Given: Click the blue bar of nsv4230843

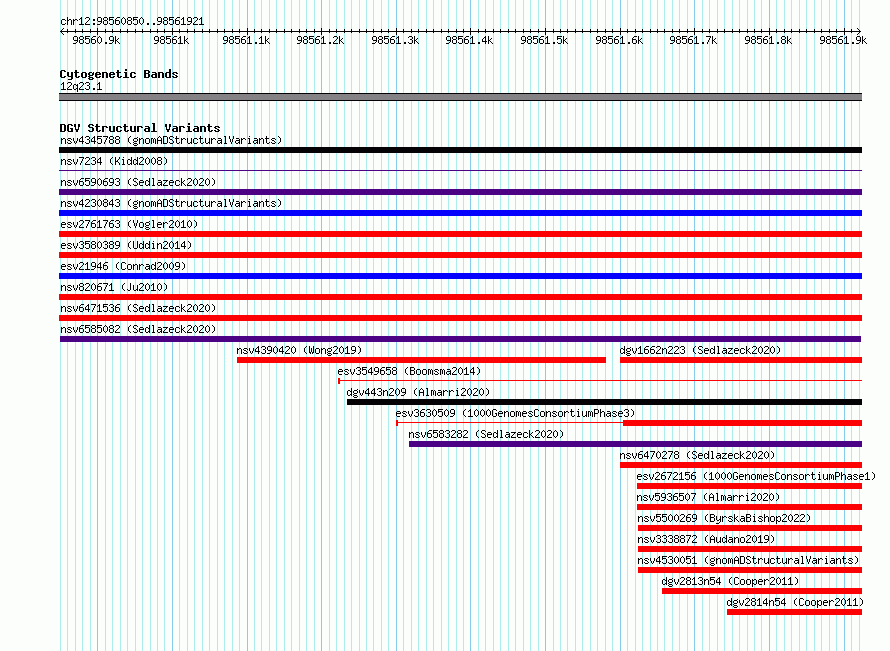Looking at the screenshot, I should (460, 213).
